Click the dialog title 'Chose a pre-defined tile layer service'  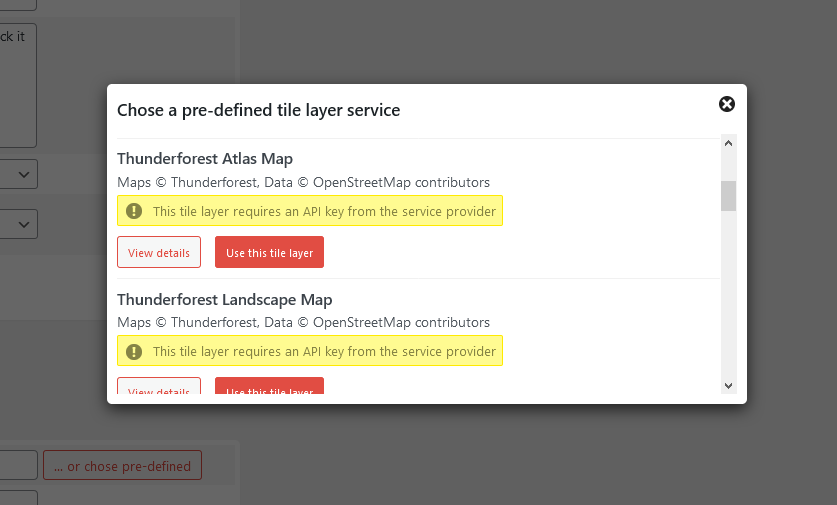tap(258, 110)
